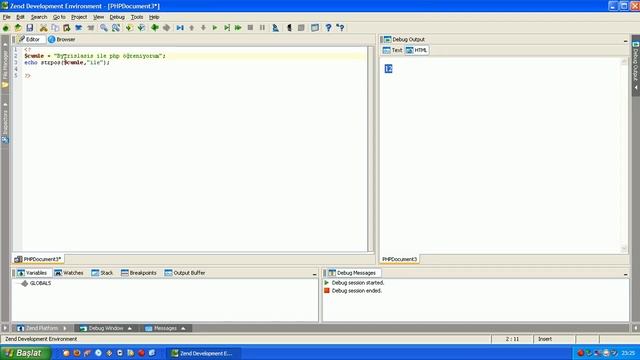This screenshot has width=640, height=360.
Task: Open the Stack tab
Action: click(102, 273)
